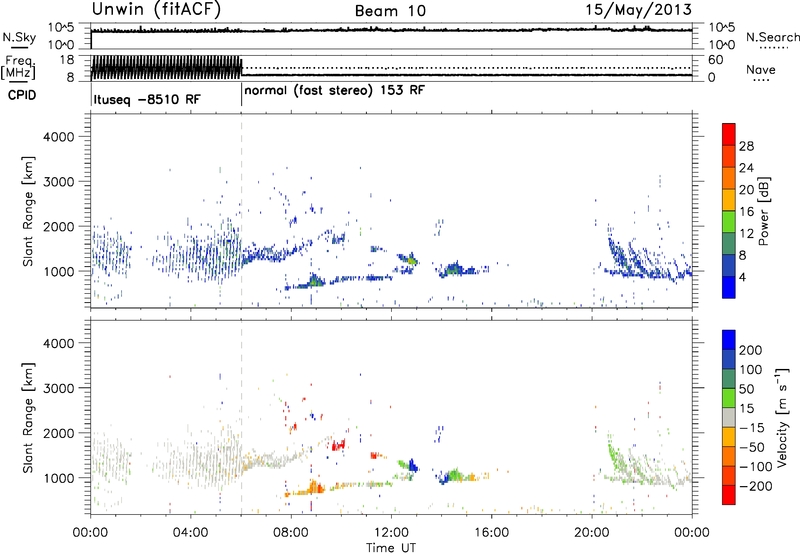Viewport: 800px width, 554px height.
Task: Click the dashed CPID change line in the power panel
Action: point(242,210)
